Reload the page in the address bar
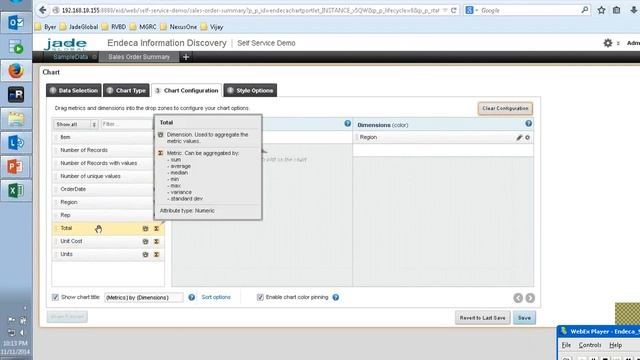Screen dimensions: 640x360 tap(453, 10)
